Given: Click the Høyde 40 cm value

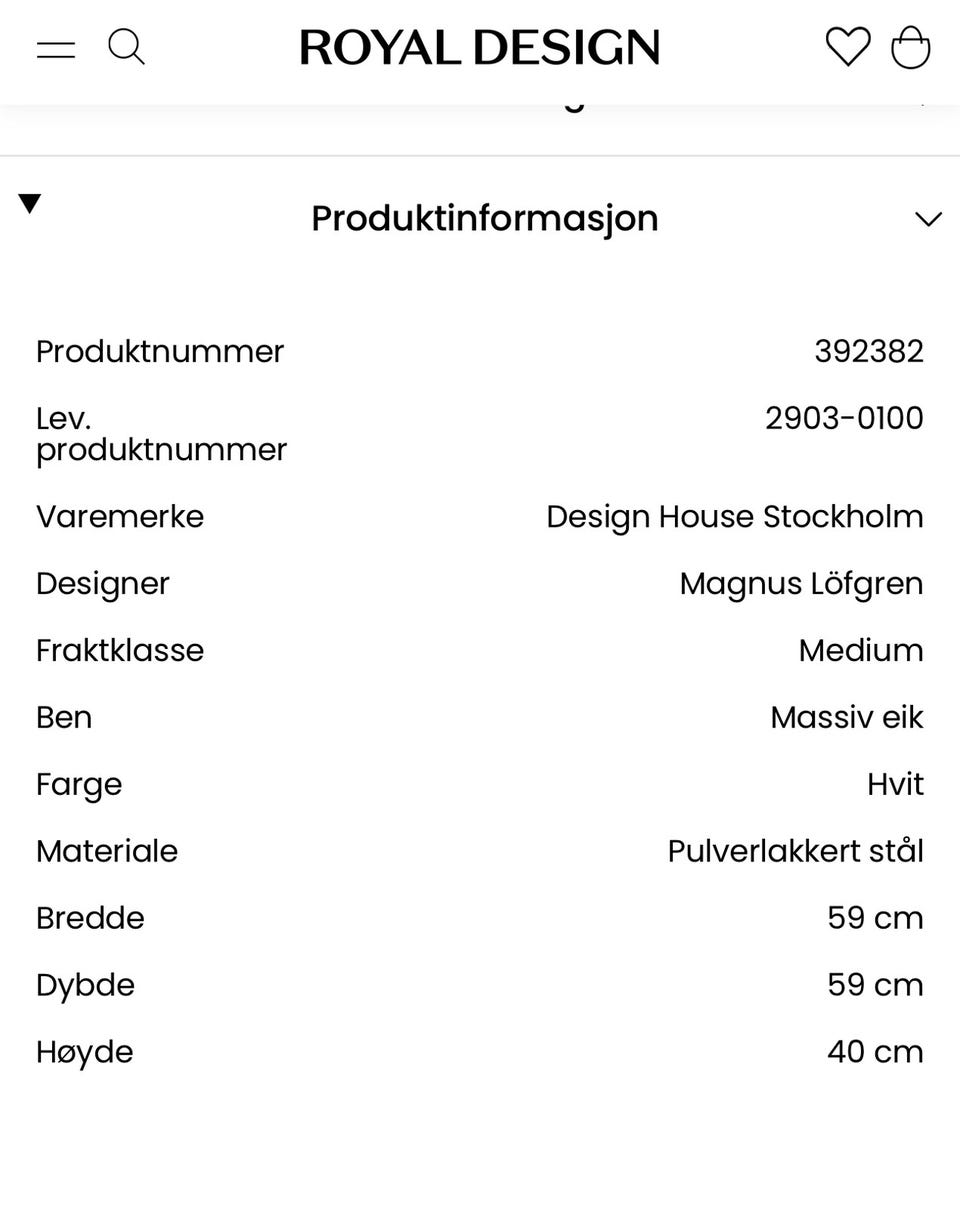Looking at the screenshot, I should click(x=874, y=1053).
